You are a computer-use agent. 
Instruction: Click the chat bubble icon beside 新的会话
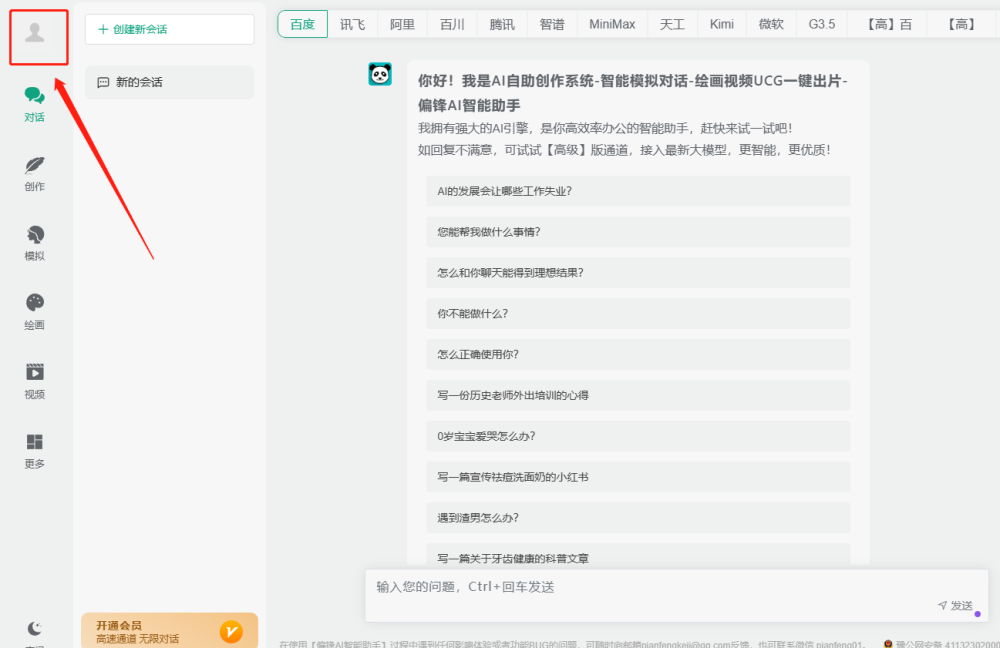(x=103, y=82)
